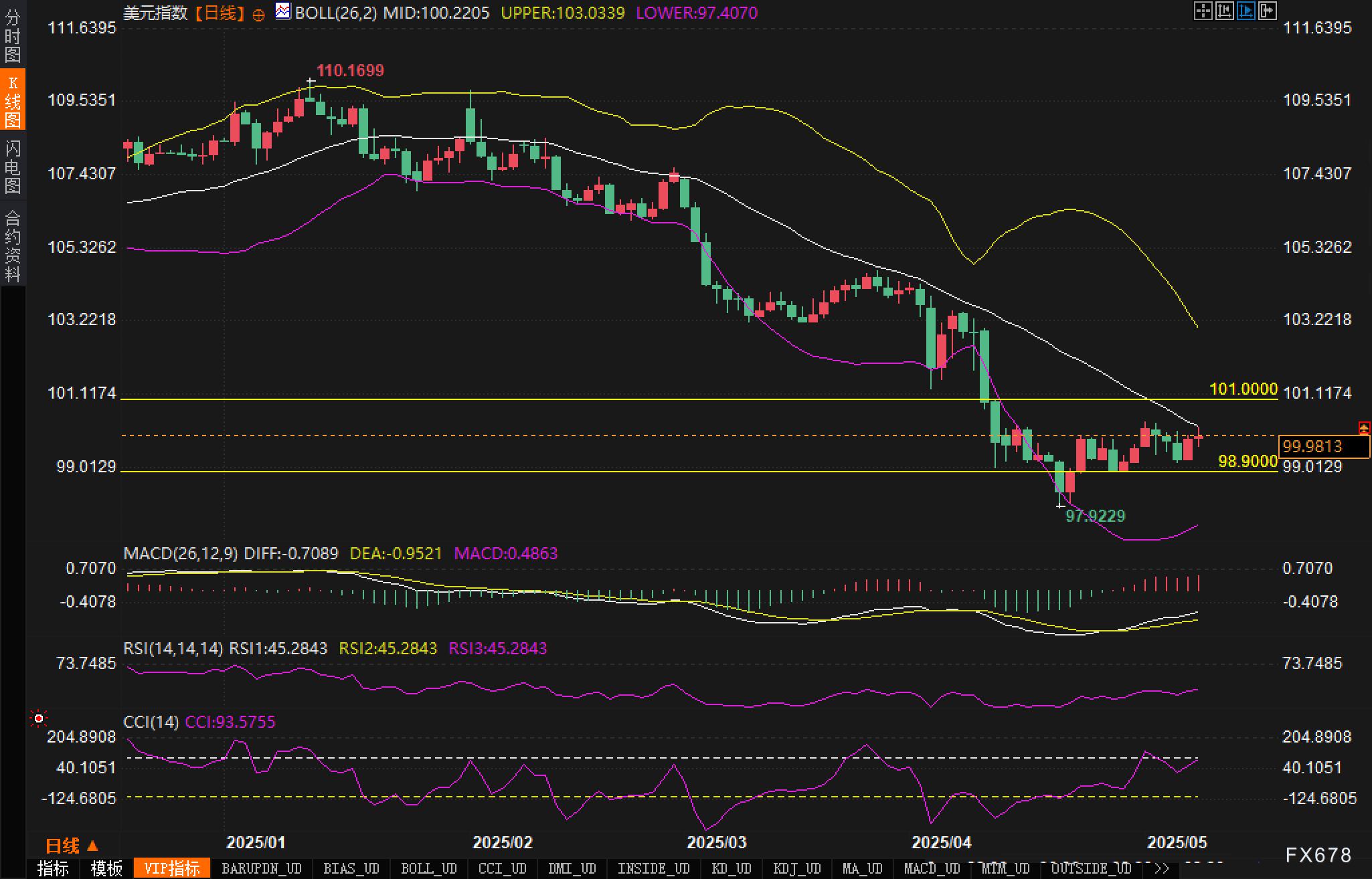Apply the BOLL_UD indicator
Screen dimensions: 1372x879
point(428,869)
